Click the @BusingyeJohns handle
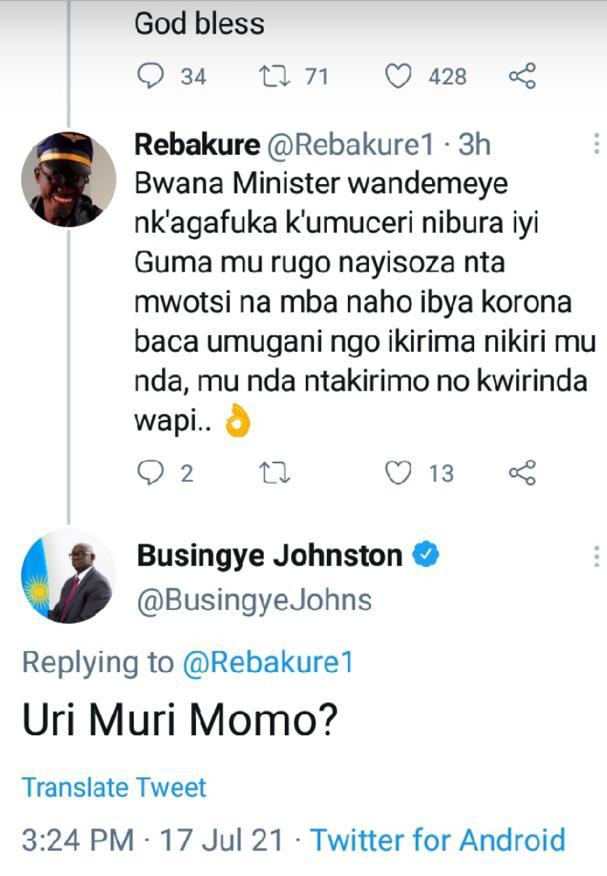Viewport: 607px width, 876px height. tap(253, 599)
